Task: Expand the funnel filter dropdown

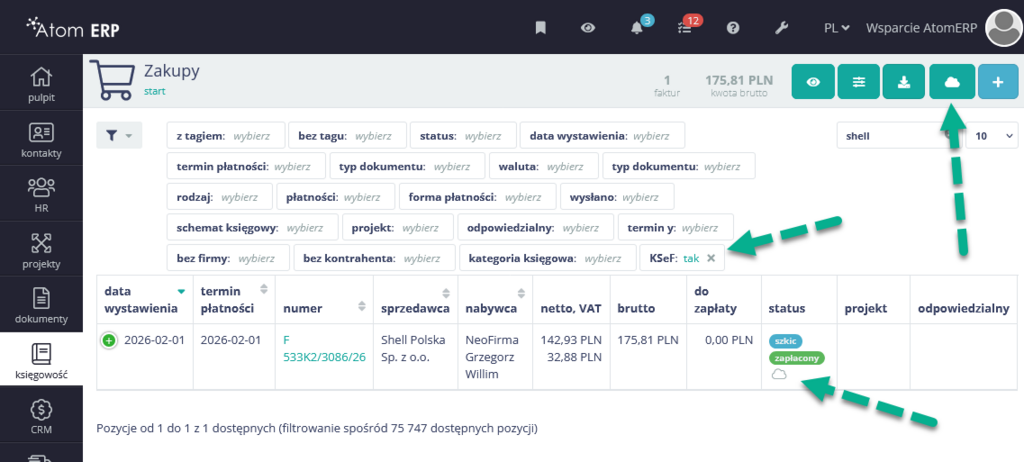Action: [x=119, y=136]
